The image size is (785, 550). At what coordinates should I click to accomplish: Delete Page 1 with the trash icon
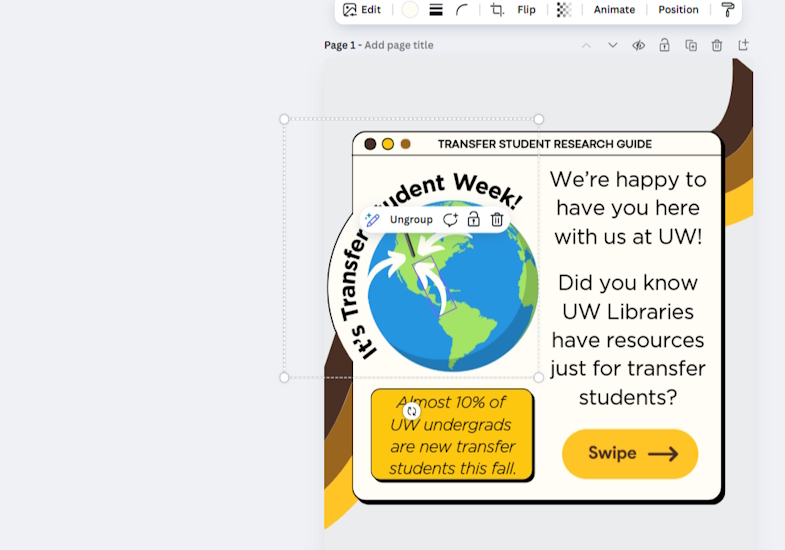[x=717, y=46]
